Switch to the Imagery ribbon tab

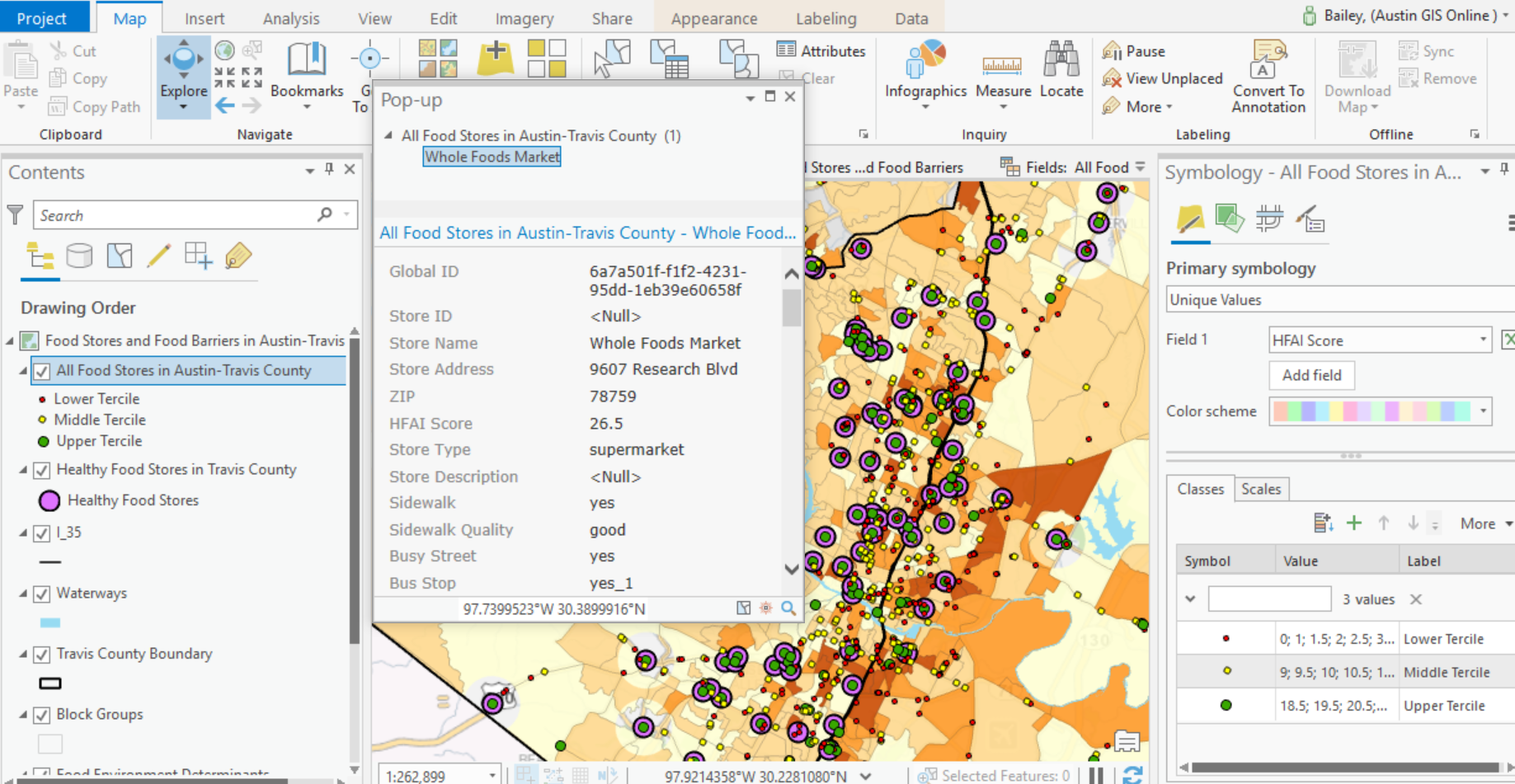525,18
